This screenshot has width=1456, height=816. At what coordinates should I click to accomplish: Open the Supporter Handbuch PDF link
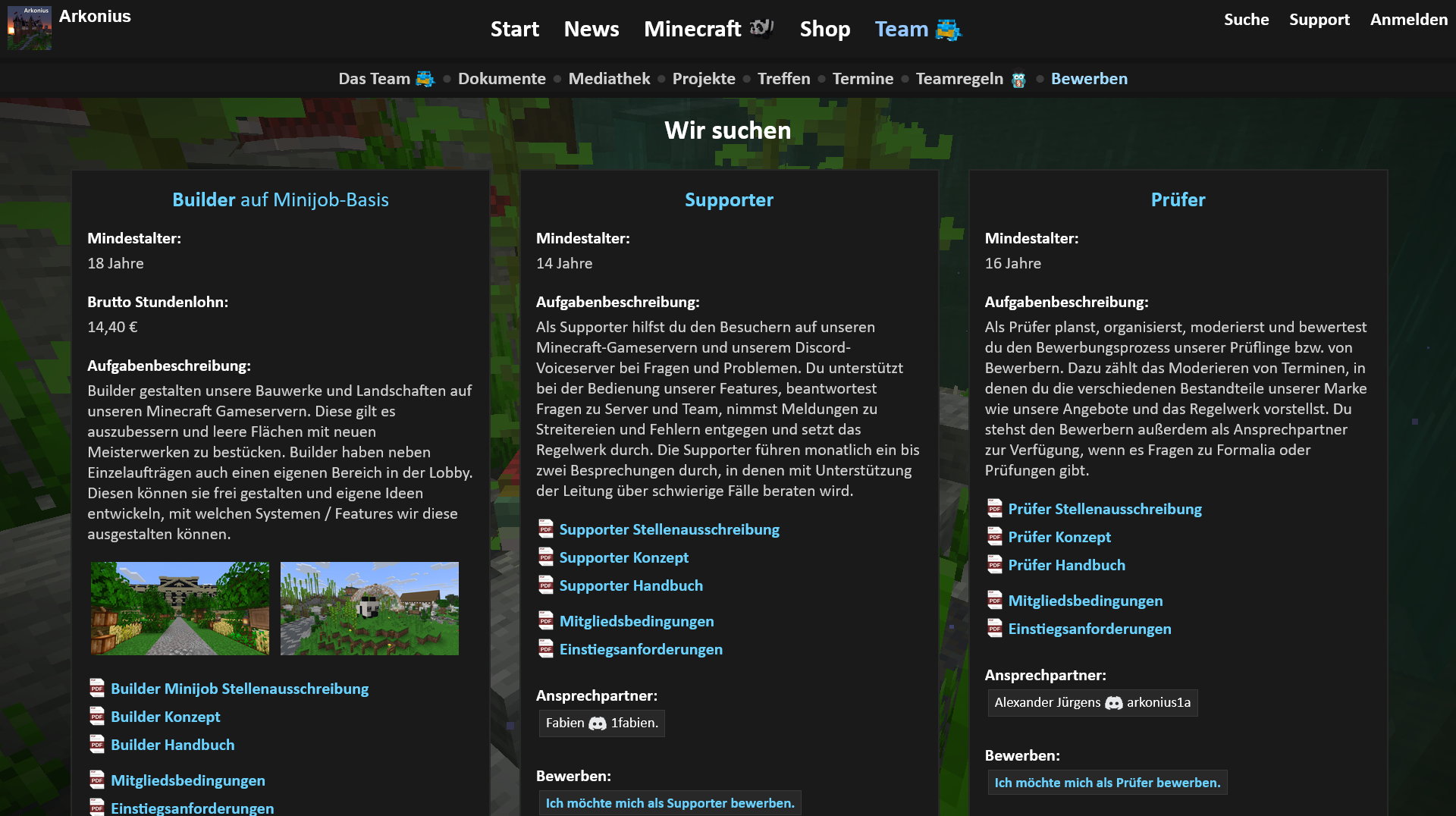tap(630, 585)
